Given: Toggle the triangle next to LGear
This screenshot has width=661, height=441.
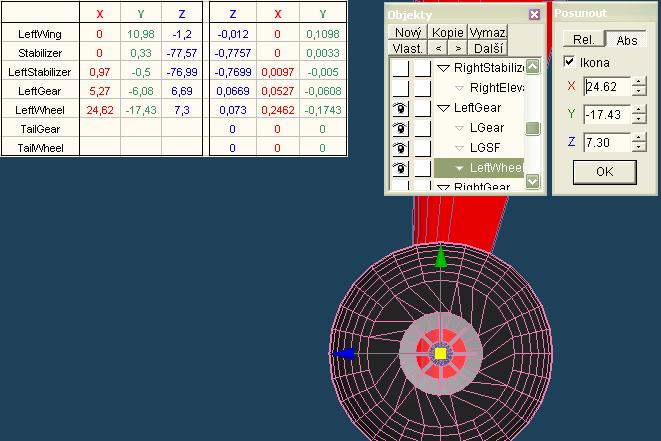Looking at the screenshot, I should click(x=459, y=128).
